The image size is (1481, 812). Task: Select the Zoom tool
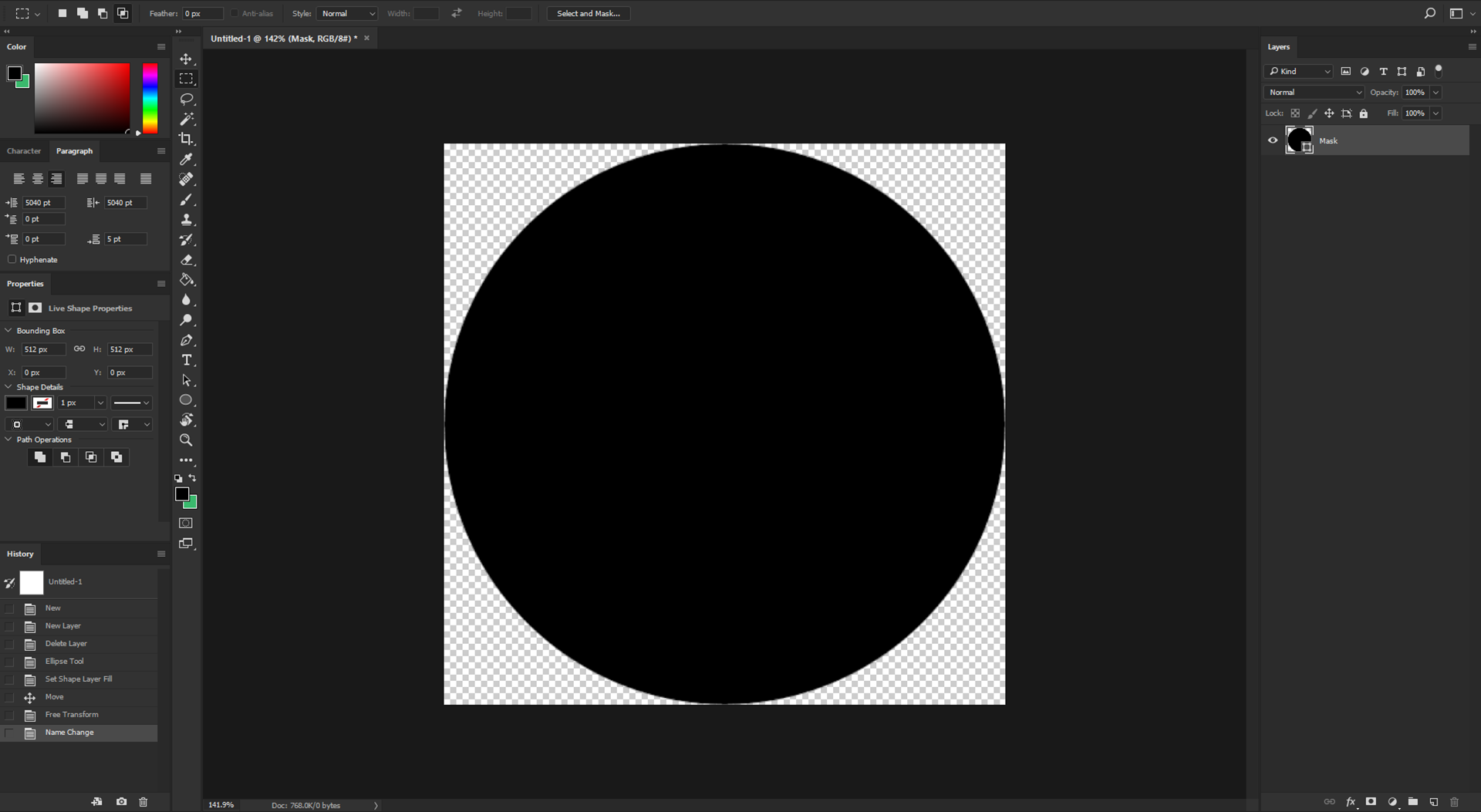click(186, 440)
